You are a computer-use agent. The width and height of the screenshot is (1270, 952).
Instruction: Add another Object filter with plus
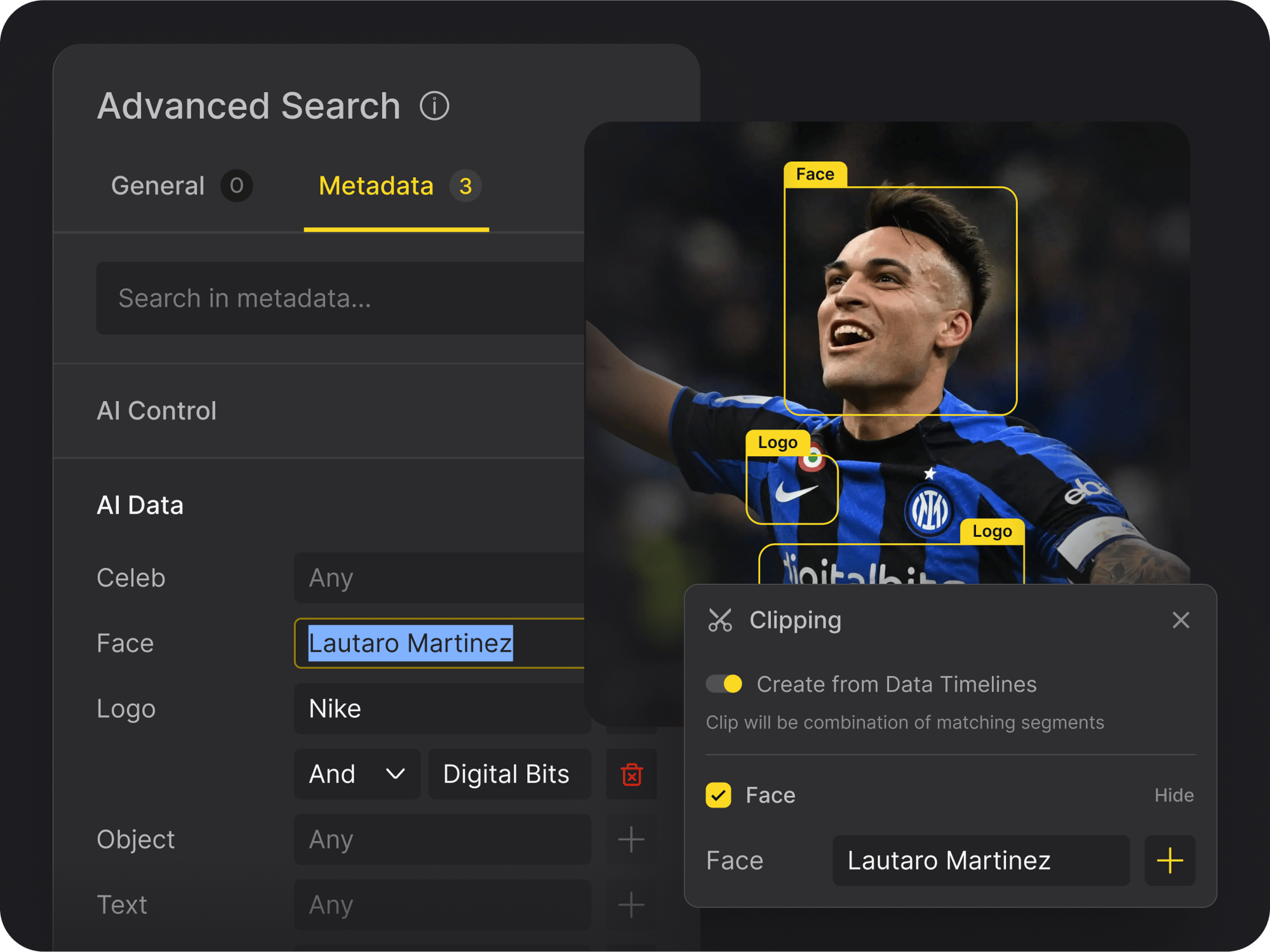coord(631,840)
